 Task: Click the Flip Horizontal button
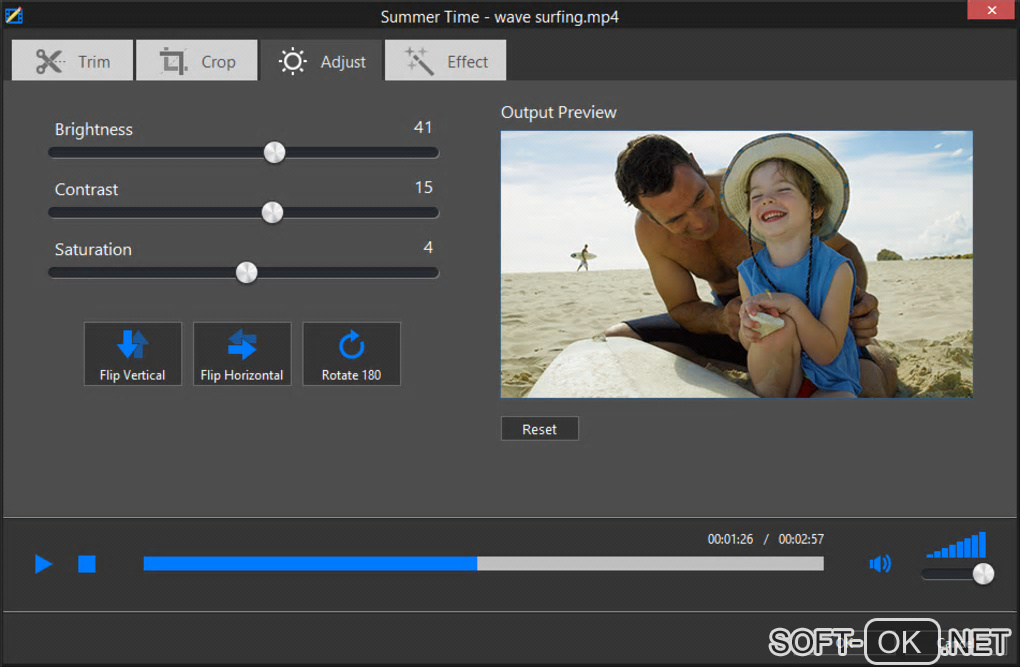pos(242,354)
